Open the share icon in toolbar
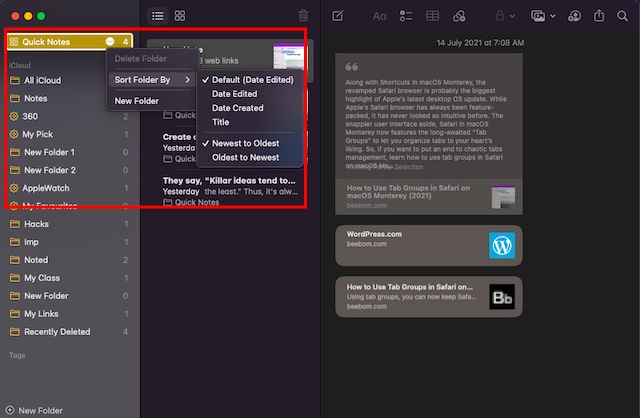640x418 pixels. 600,16
